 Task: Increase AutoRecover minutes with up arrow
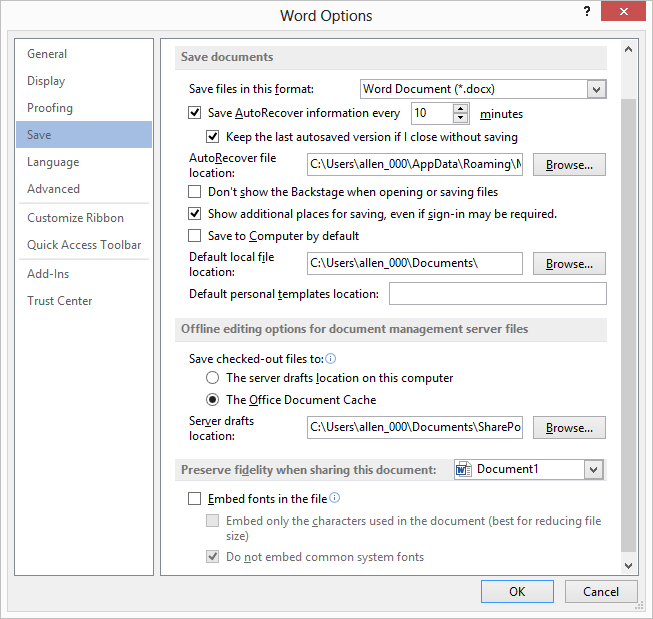tap(460, 109)
